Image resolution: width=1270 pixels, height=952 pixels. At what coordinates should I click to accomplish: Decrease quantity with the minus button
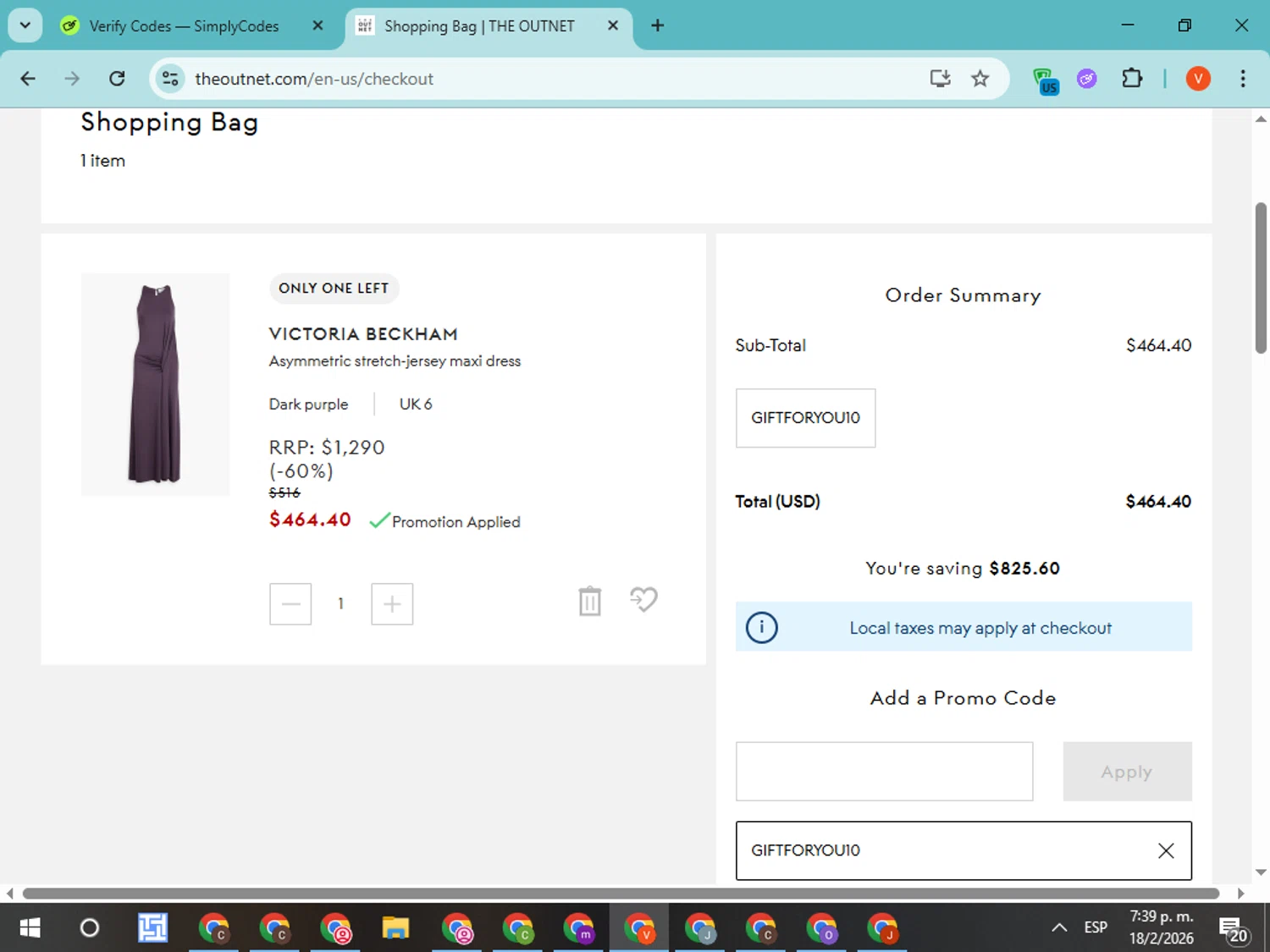coord(290,604)
